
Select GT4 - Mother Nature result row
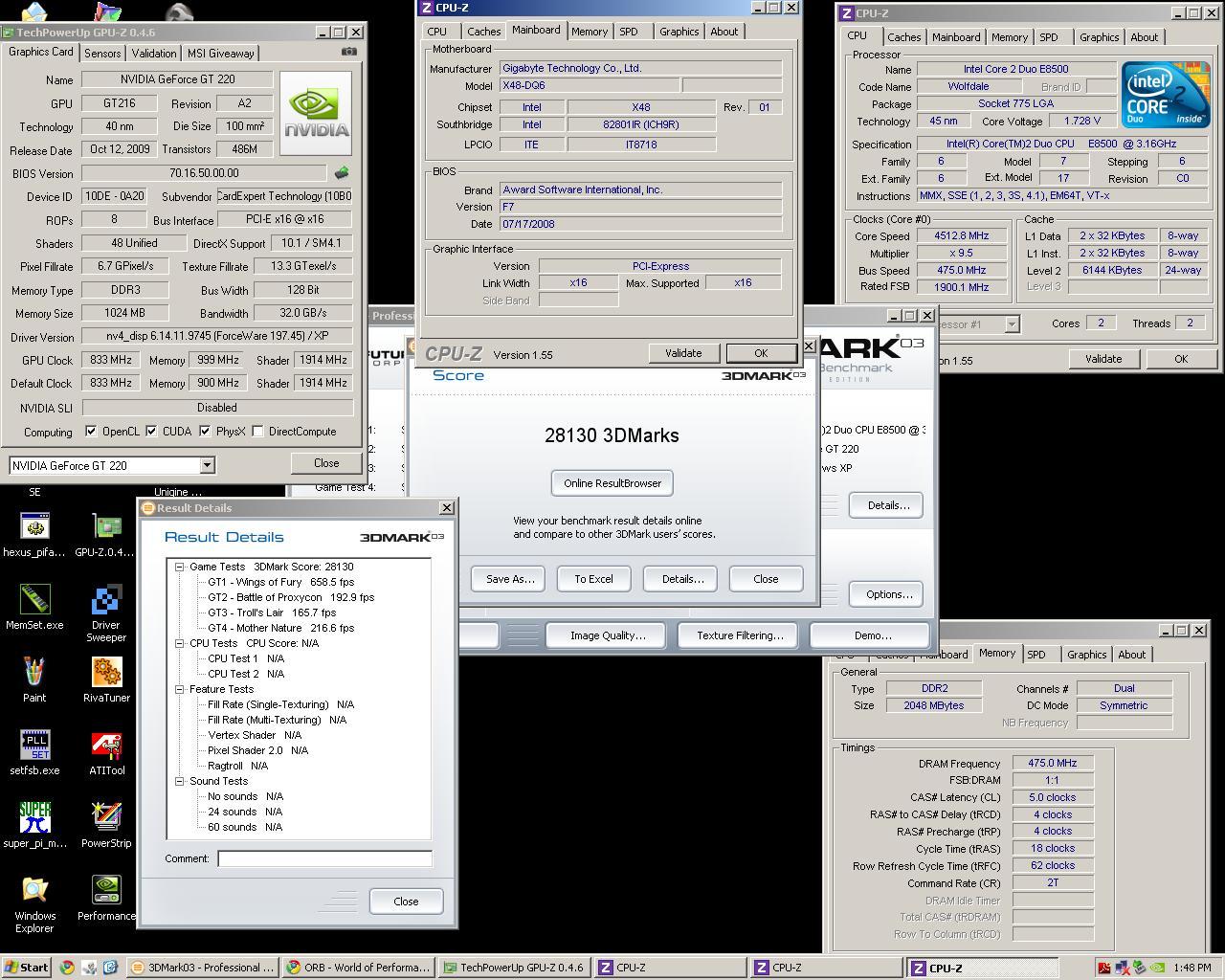(280, 628)
